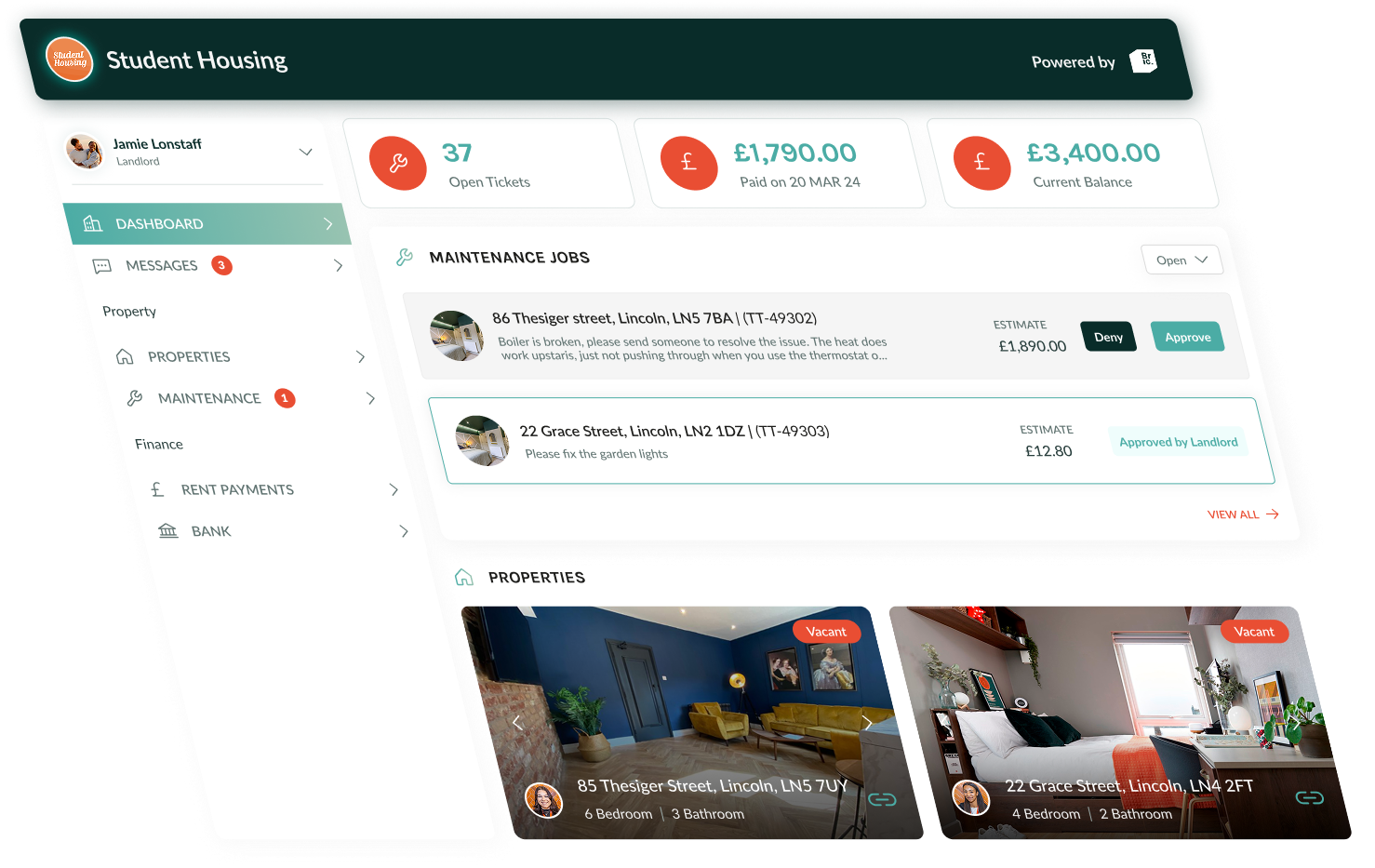Image resolution: width=1375 pixels, height=868 pixels.
Task: Click the Rent Payments pound icon
Action: (x=157, y=488)
